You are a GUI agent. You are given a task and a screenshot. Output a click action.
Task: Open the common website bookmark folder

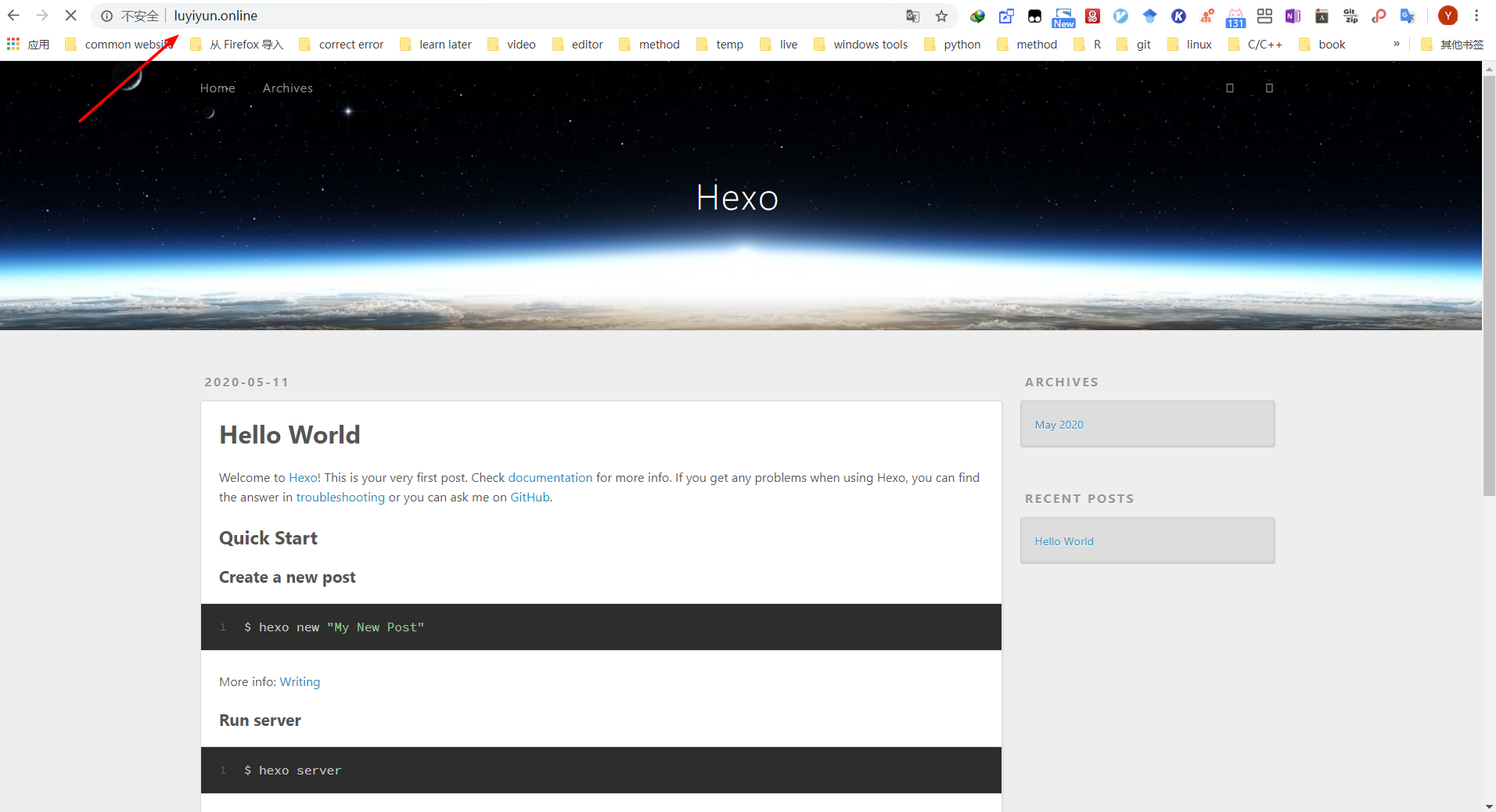tap(120, 45)
